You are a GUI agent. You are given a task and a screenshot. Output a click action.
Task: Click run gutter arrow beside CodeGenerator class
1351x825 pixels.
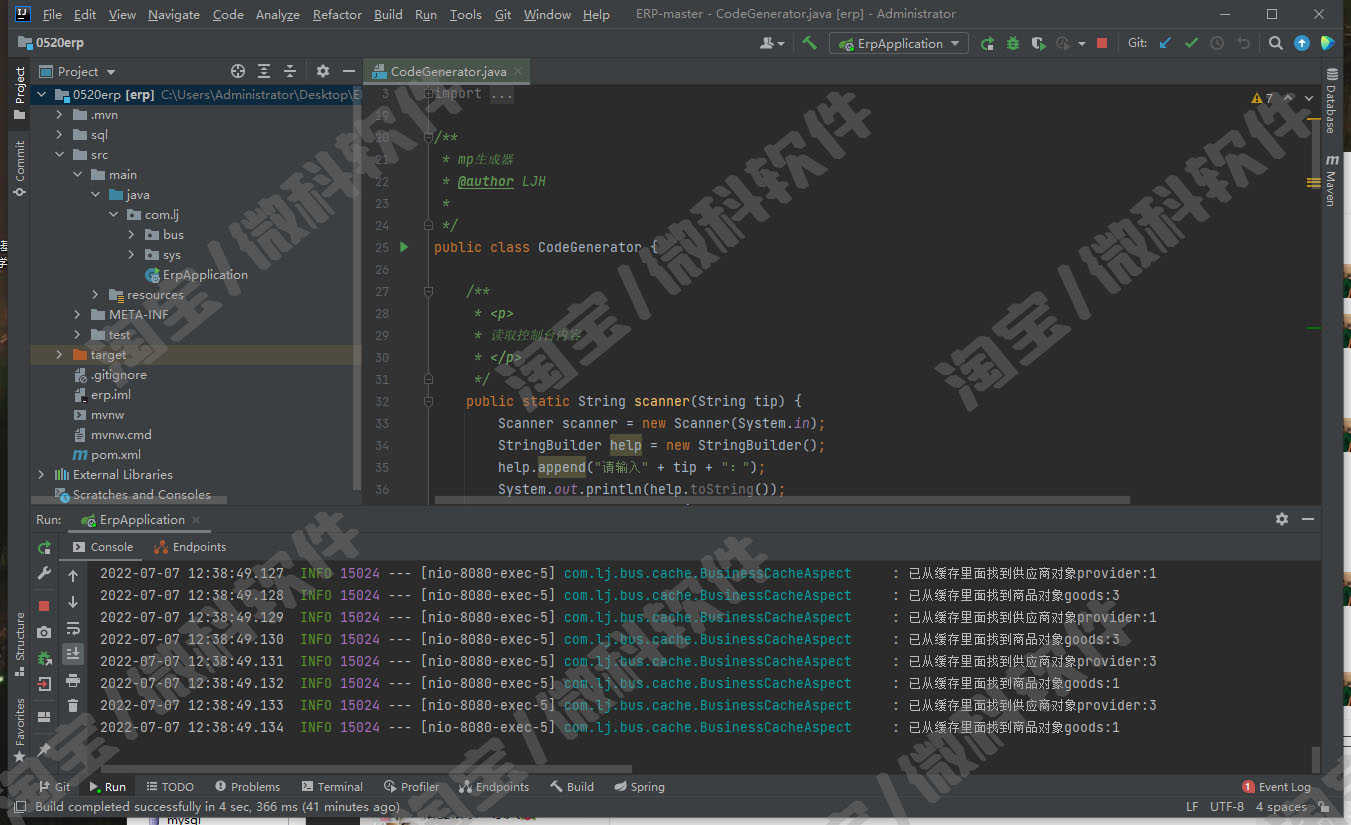[404, 247]
